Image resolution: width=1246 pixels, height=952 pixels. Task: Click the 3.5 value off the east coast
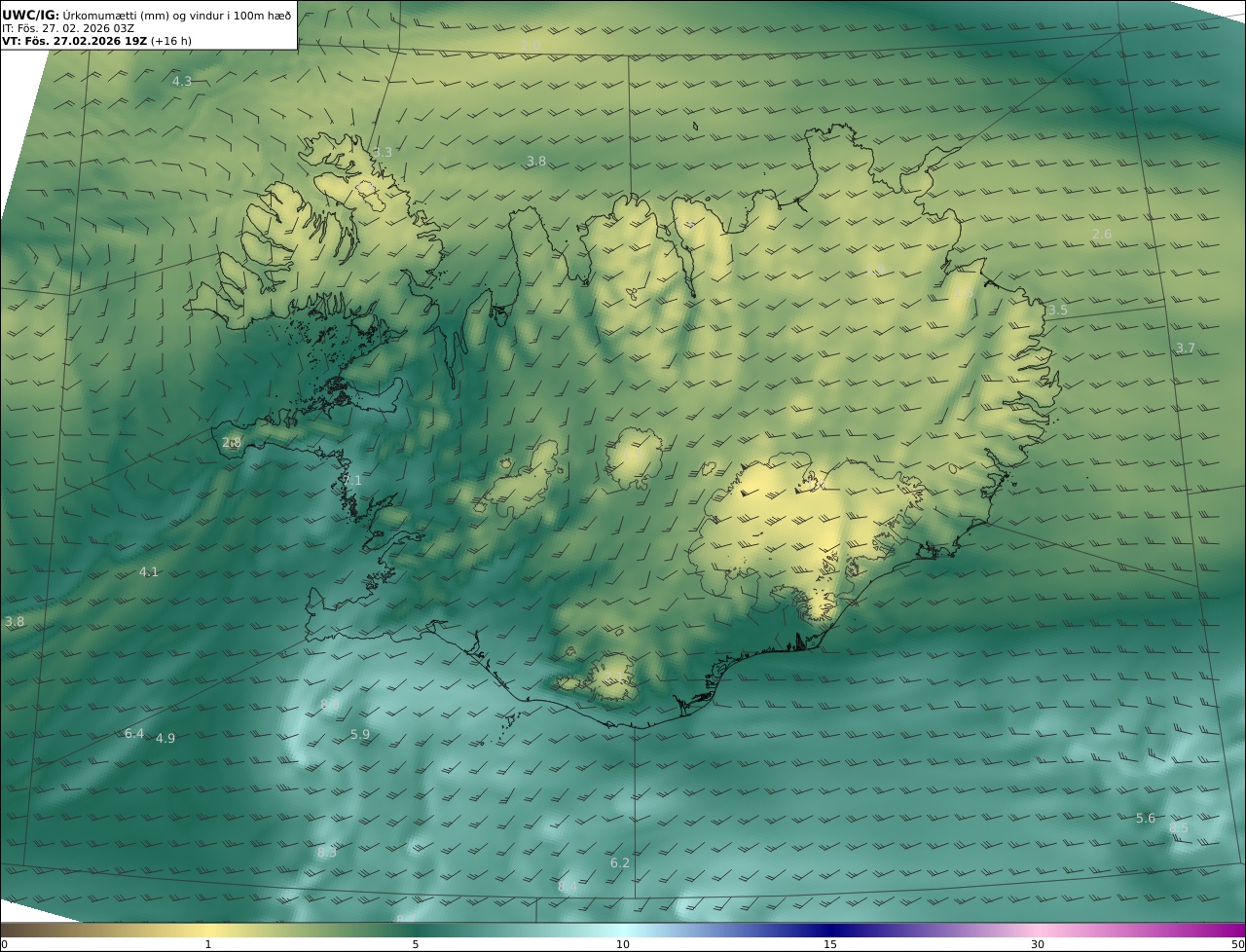coord(1057,311)
